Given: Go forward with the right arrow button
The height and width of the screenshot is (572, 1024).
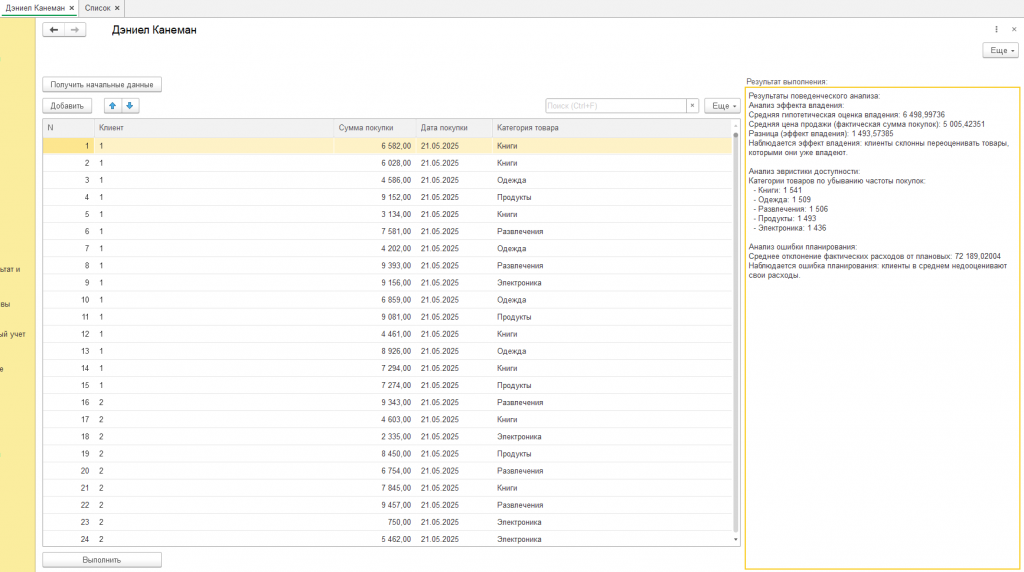Looking at the screenshot, I should (75, 30).
